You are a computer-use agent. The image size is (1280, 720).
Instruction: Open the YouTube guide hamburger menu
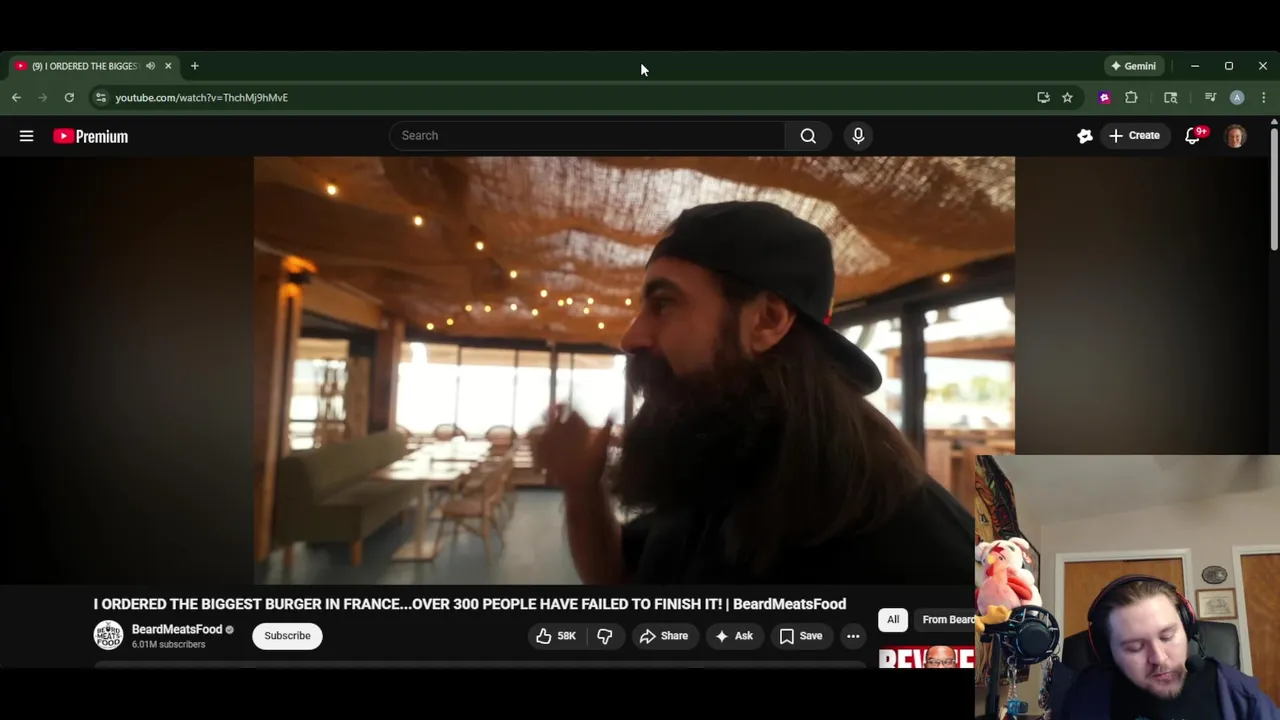(x=27, y=136)
